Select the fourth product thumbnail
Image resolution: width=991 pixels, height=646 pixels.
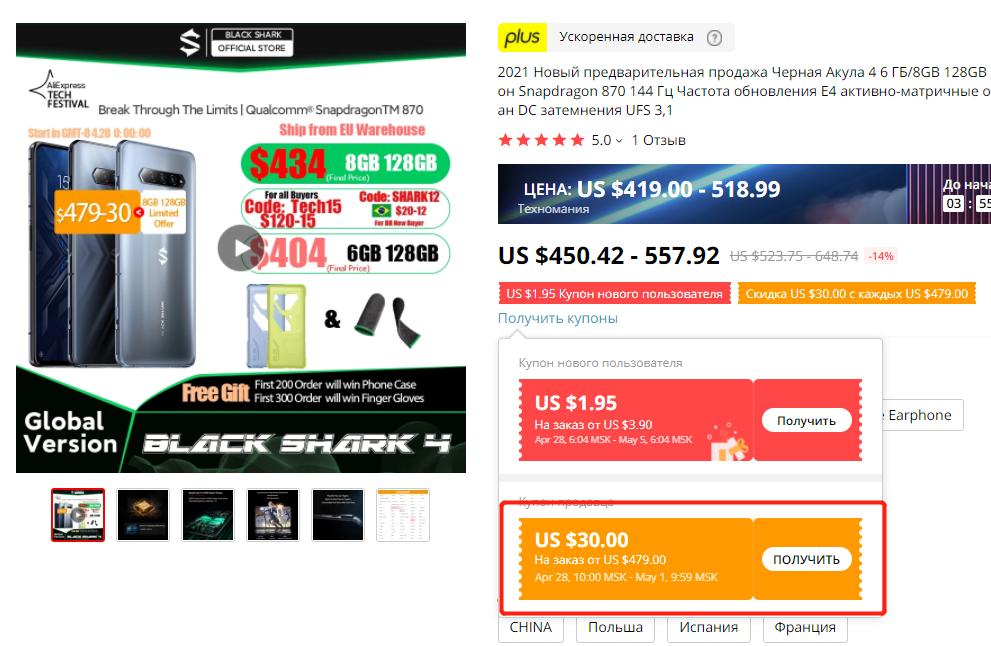272,515
